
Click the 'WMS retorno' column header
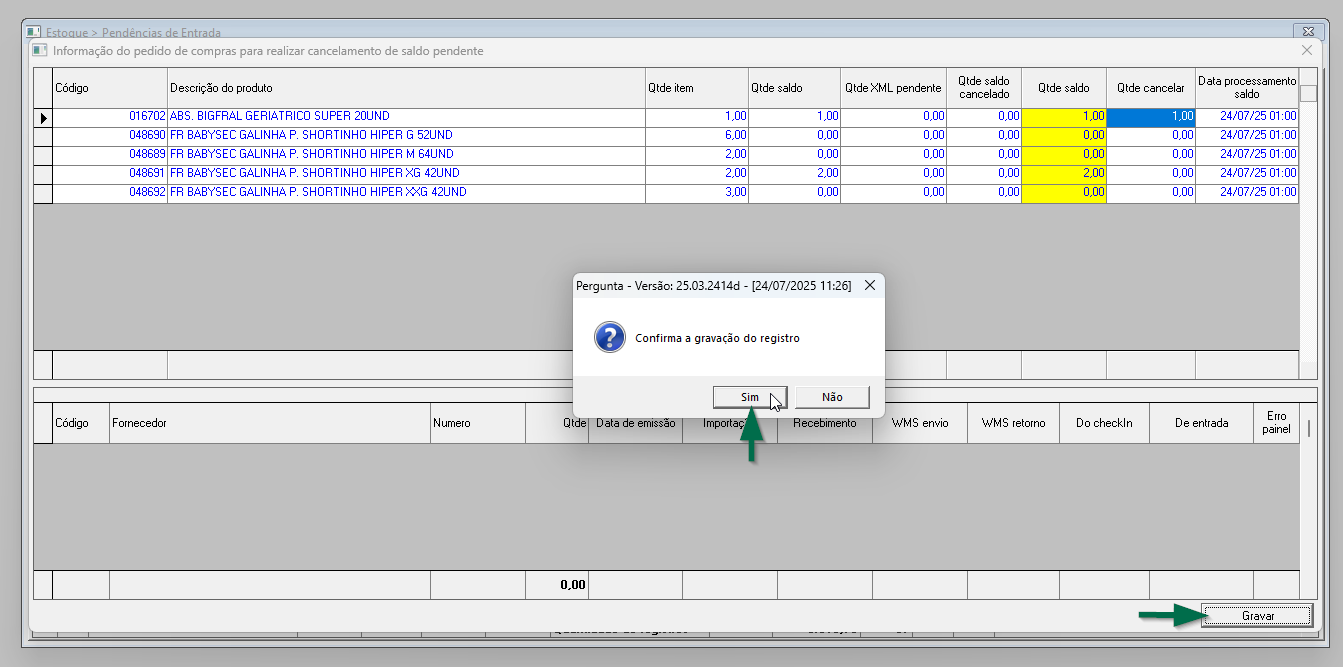pyautogui.click(x=1014, y=423)
